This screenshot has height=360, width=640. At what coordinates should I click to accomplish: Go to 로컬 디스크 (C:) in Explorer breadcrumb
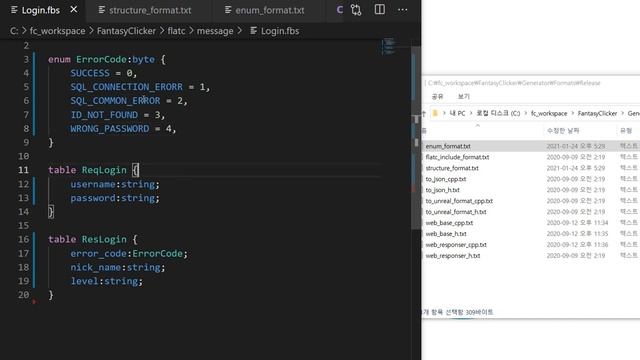[x=498, y=113]
